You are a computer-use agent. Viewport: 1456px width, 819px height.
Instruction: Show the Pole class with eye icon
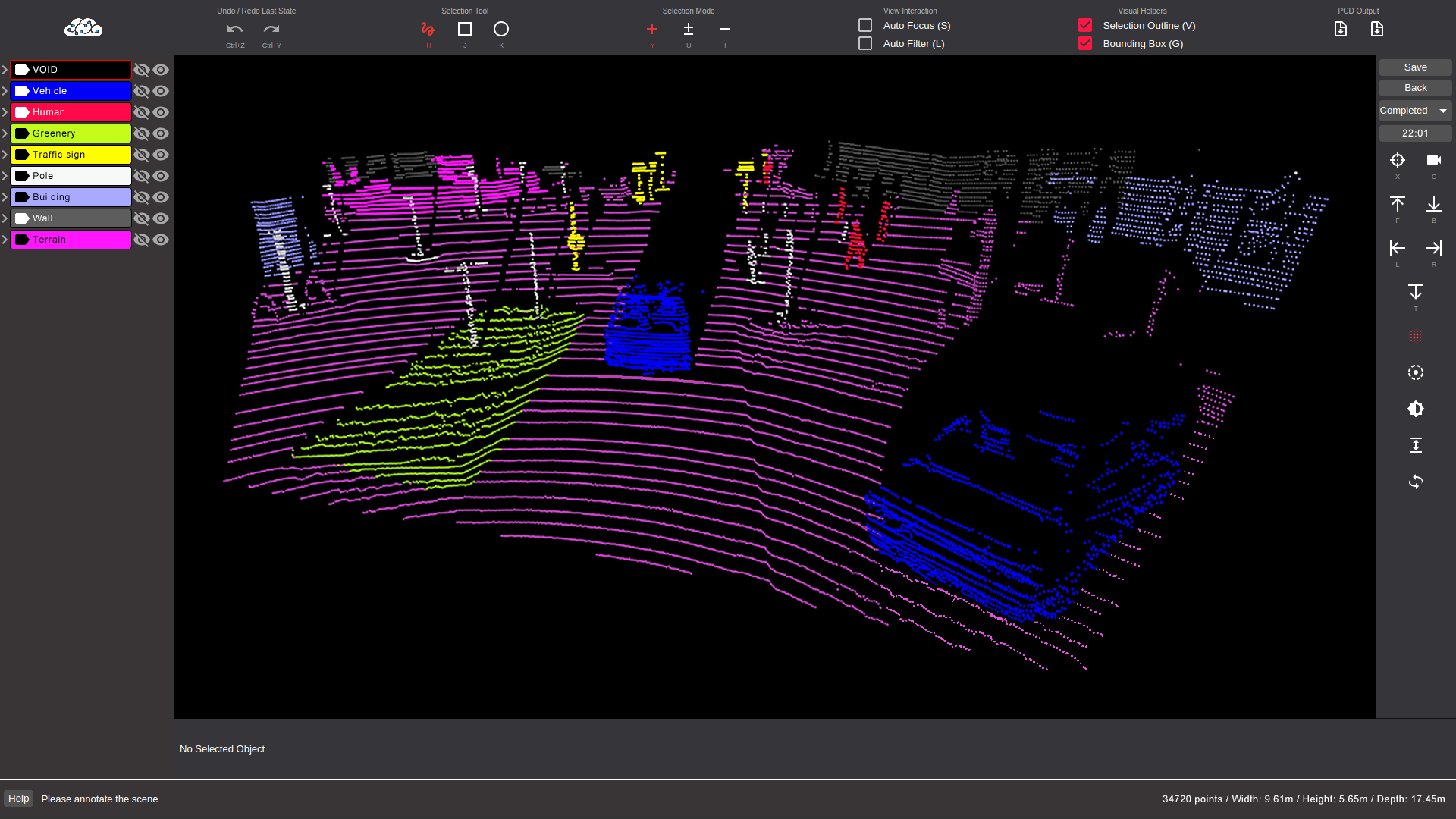coord(161,176)
